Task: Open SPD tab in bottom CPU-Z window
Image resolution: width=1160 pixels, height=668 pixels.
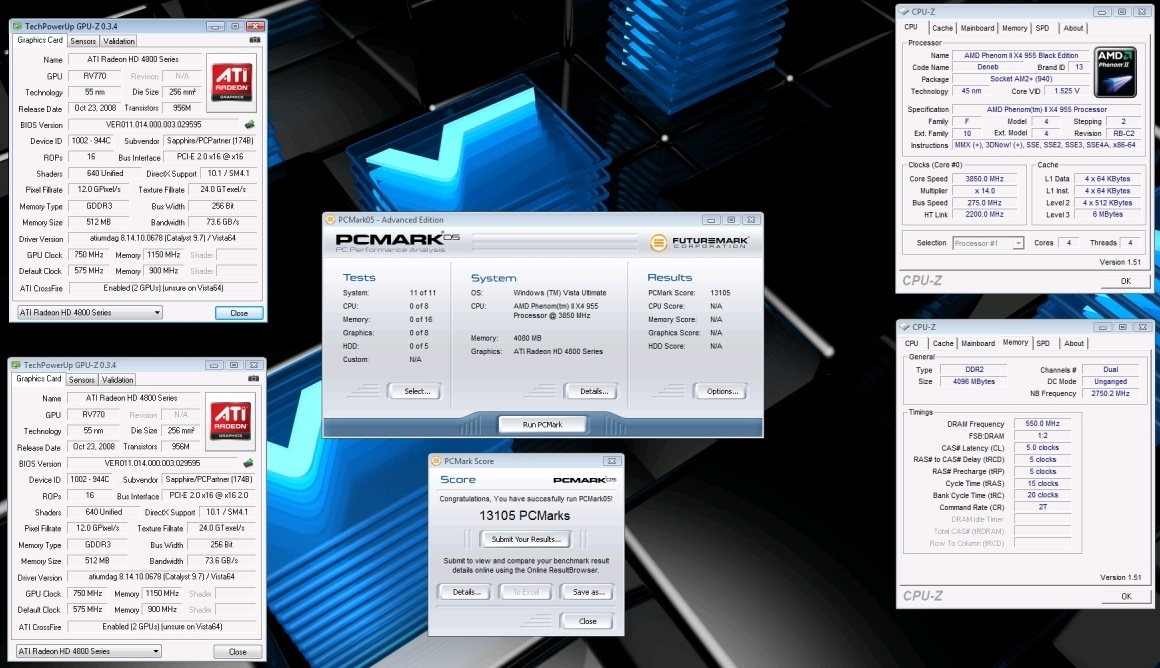Action: (1043, 343)
